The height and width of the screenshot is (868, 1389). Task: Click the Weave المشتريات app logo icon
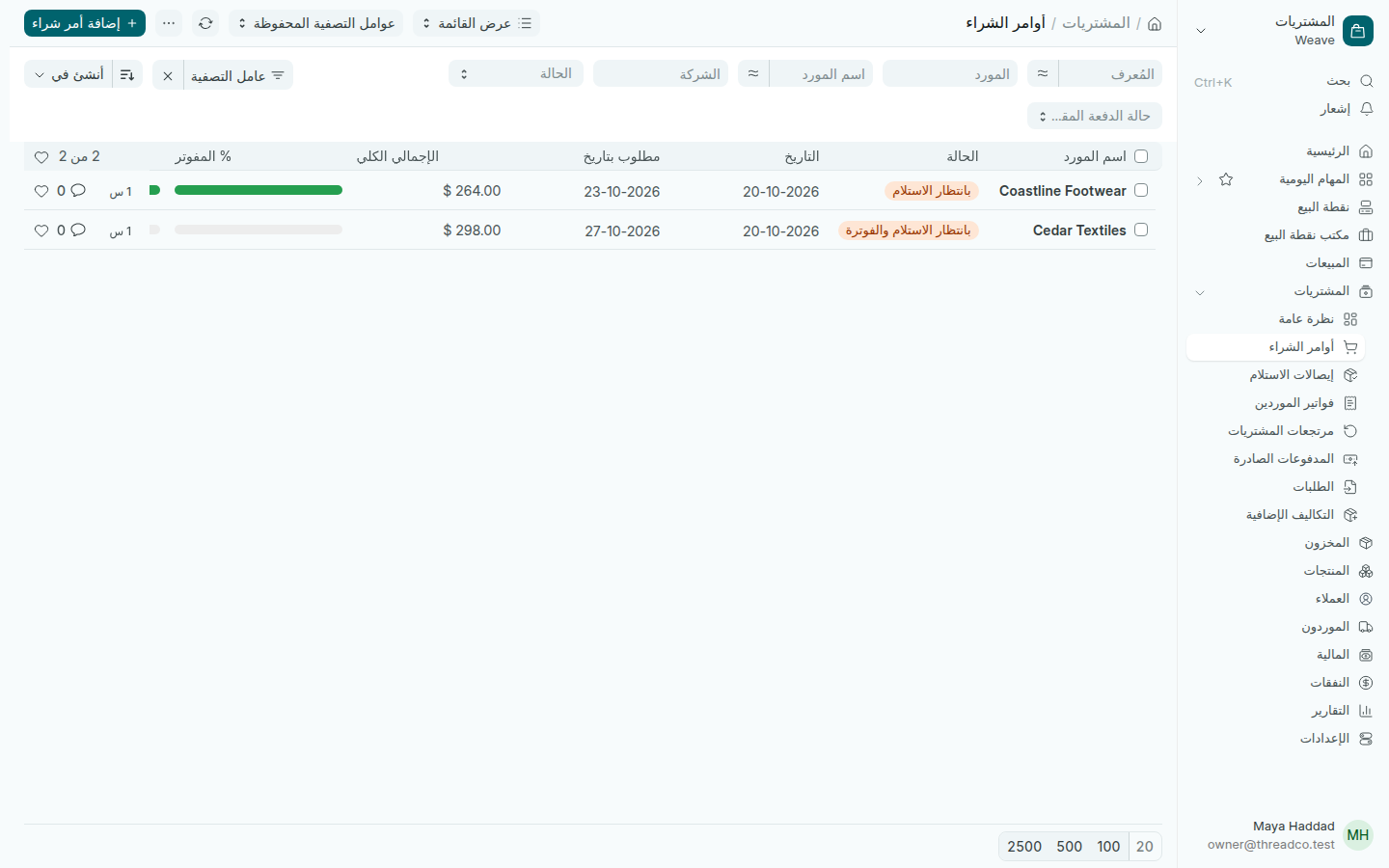click(x=1358, y=31)
